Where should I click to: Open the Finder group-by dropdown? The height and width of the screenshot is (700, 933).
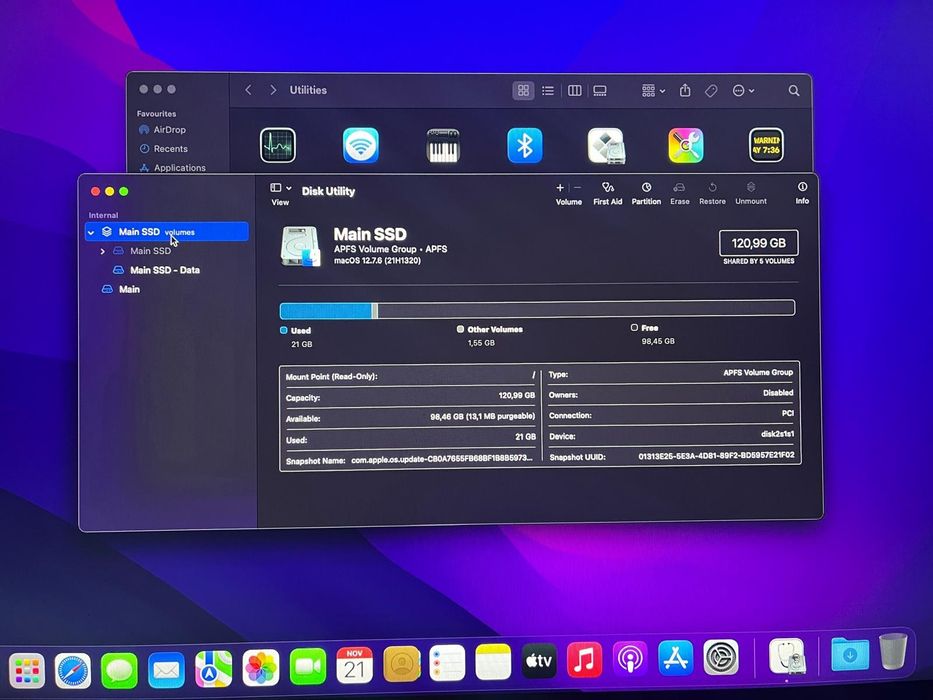point(653,90)
